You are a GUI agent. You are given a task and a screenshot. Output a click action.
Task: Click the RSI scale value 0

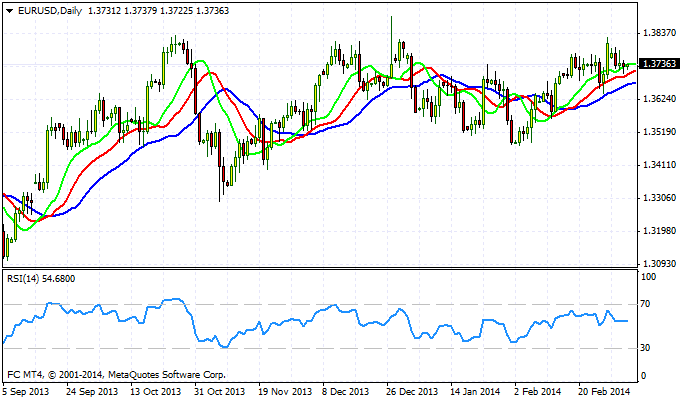click(644, 376)
